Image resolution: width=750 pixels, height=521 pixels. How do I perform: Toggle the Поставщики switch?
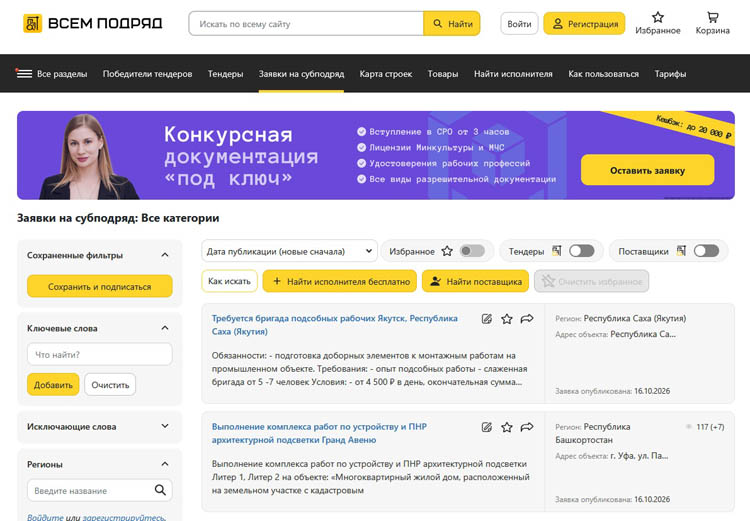point(706,251)
